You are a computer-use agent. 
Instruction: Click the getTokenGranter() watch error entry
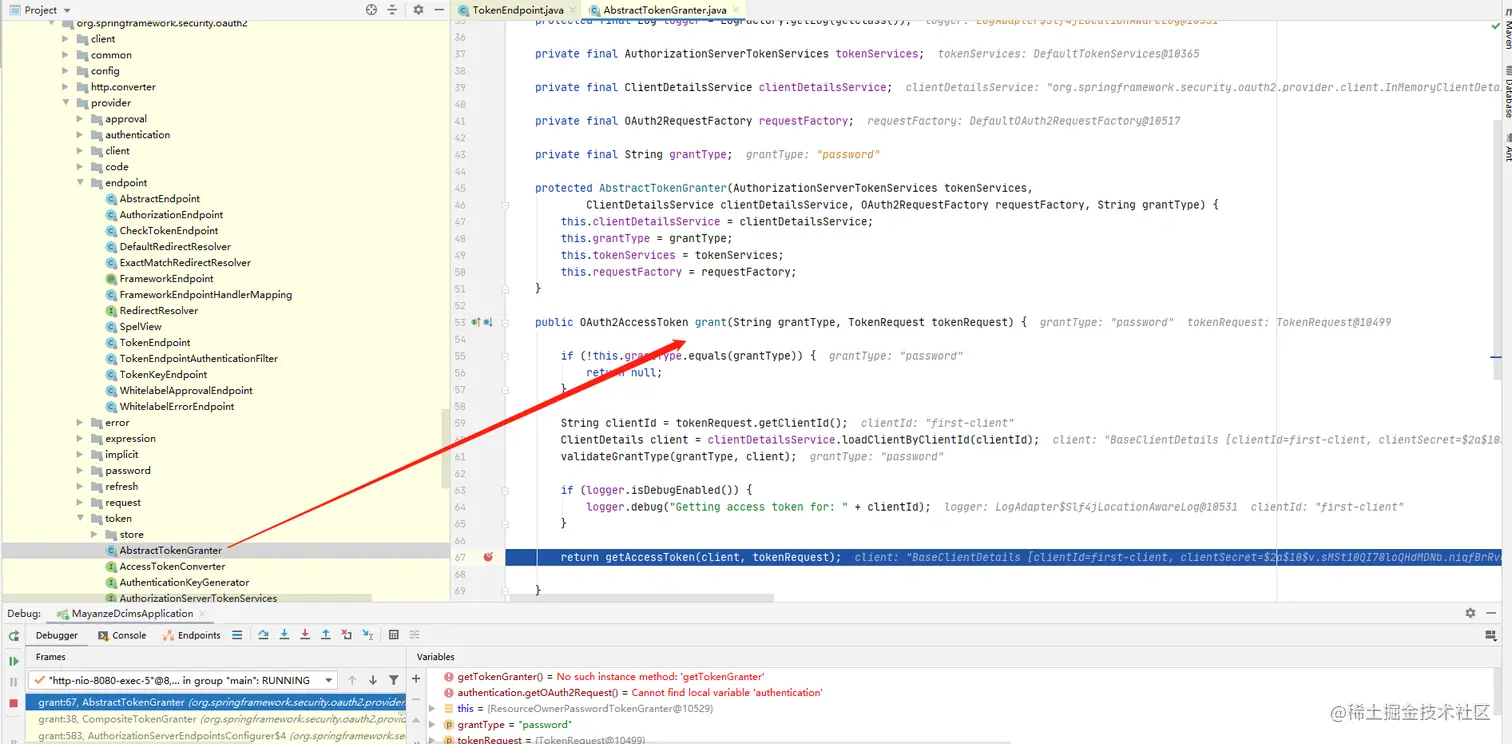604,677
